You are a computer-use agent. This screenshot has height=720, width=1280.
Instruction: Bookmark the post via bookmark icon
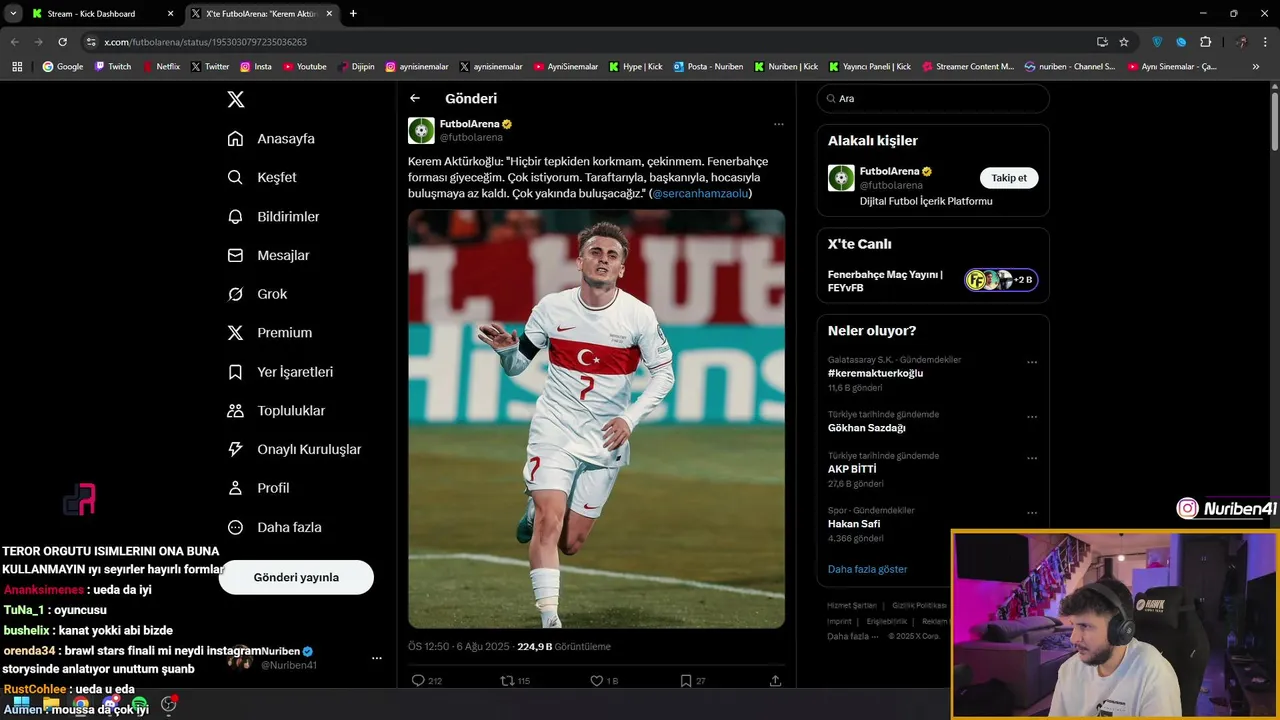(x=685, y=681)
